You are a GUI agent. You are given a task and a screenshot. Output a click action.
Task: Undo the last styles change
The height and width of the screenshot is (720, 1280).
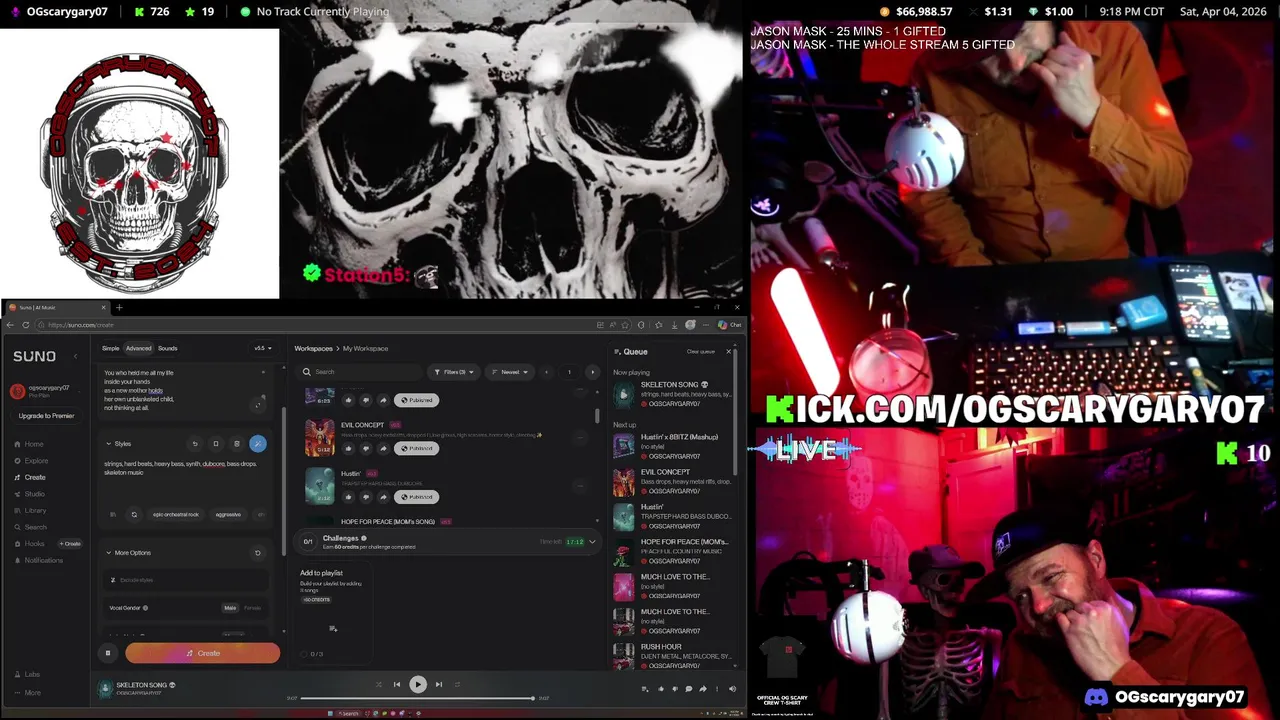[195, 444]
